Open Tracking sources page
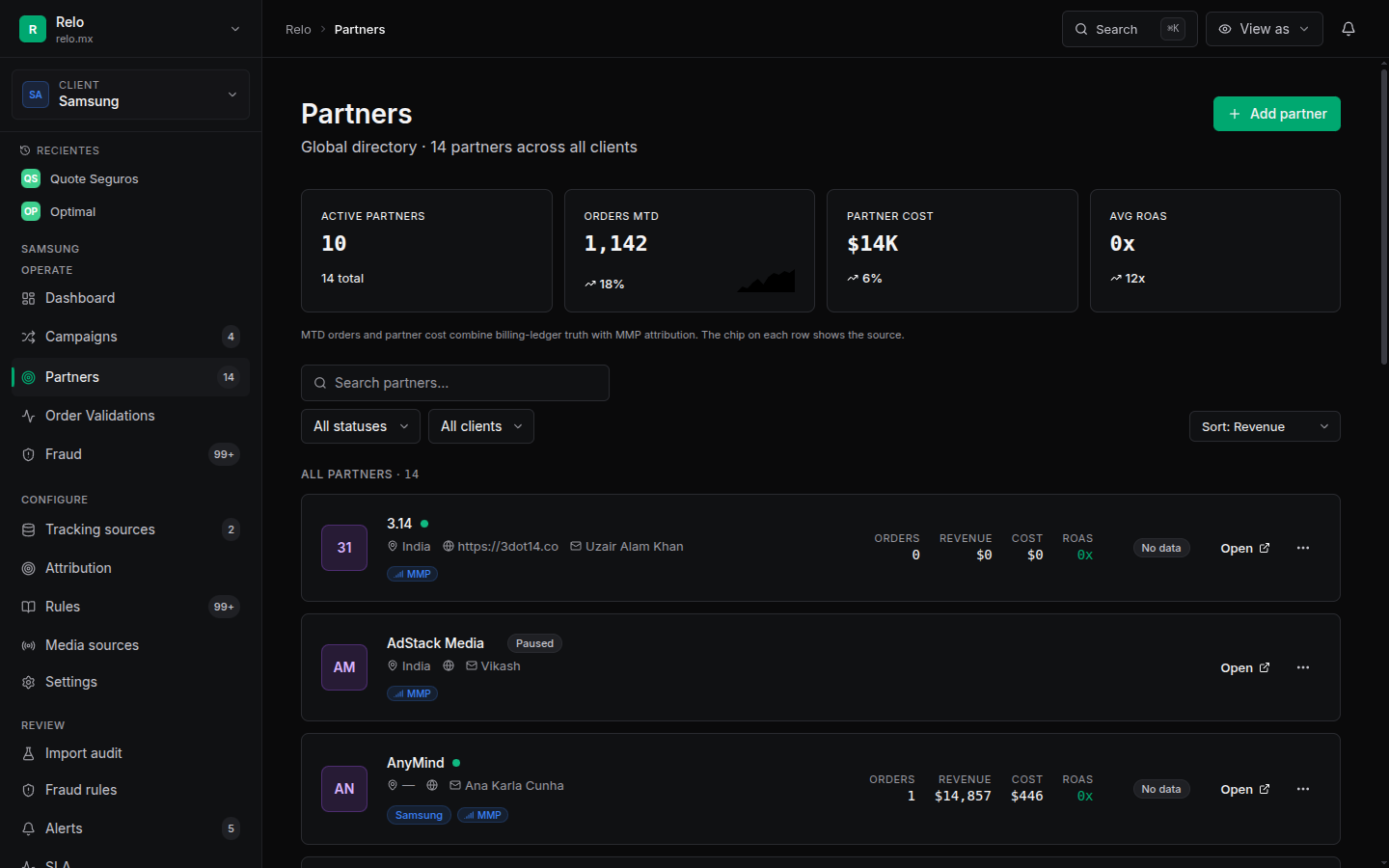This screenshot has width=1389, height=868. 130,529
